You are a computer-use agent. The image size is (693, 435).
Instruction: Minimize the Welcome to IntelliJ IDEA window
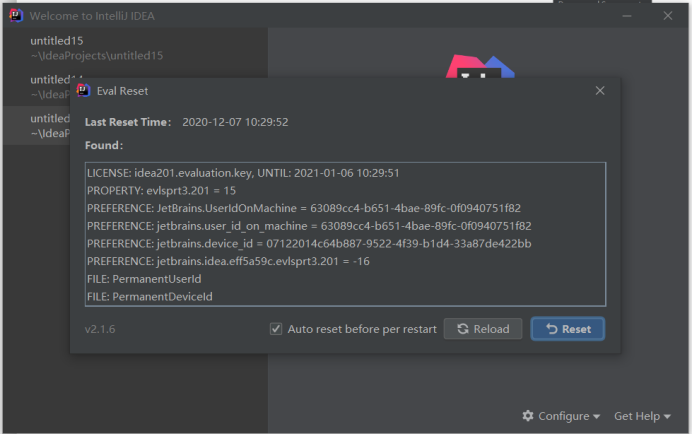coord(627,16)
